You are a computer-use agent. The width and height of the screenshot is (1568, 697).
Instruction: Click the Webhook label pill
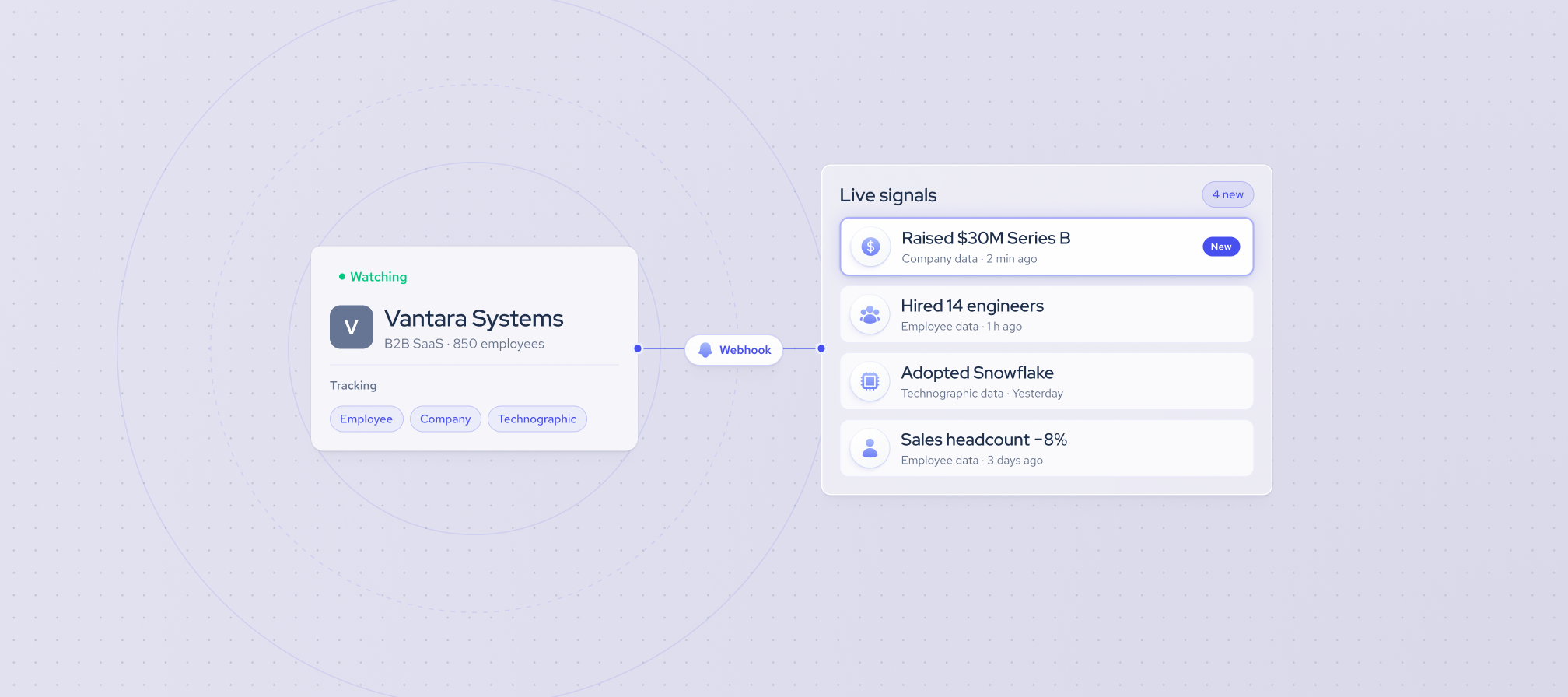(x=733, y=350)
